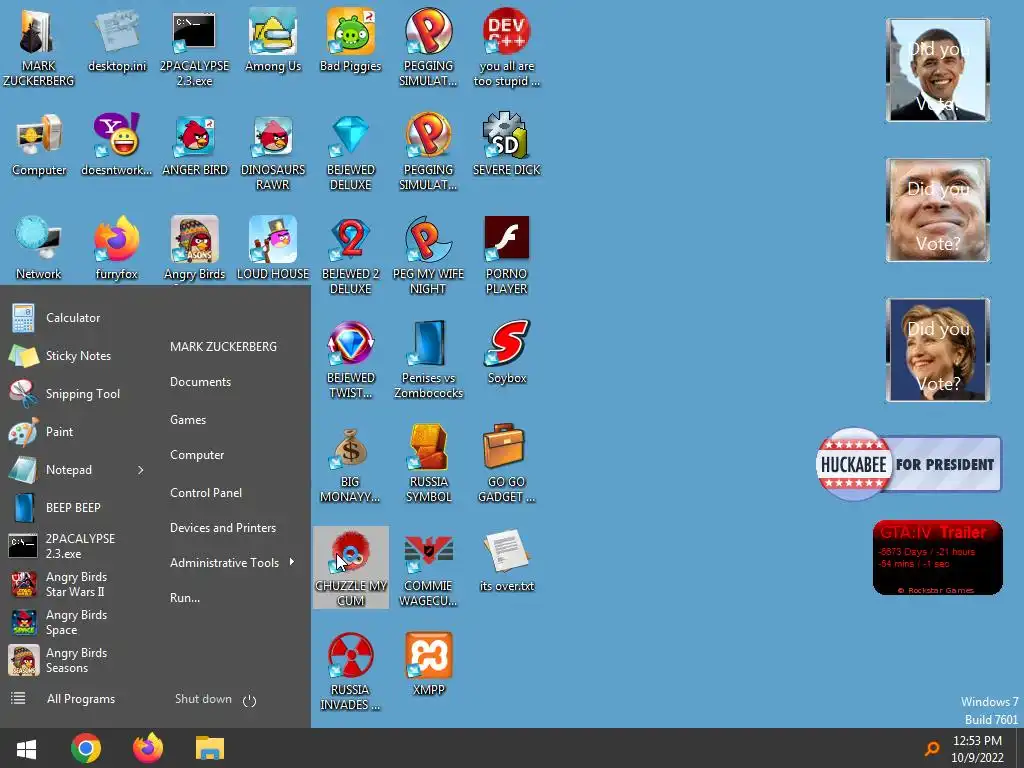This screenshot has height=768, width=1024.
Task: Open the its over.txt file
Action: click(x=507, y=561)
